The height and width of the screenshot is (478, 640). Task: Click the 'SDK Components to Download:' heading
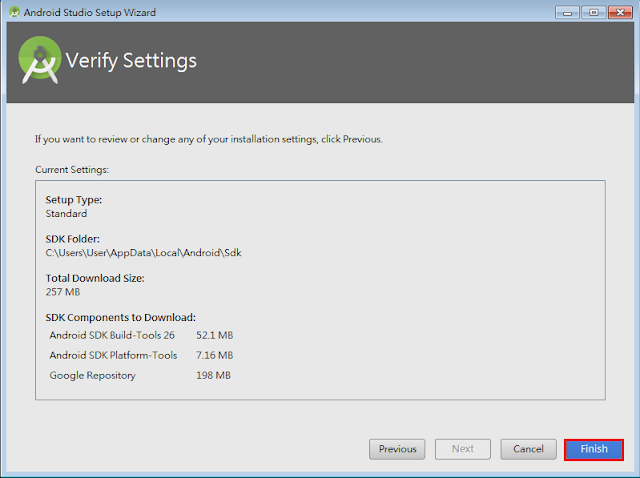click(120, 318)
